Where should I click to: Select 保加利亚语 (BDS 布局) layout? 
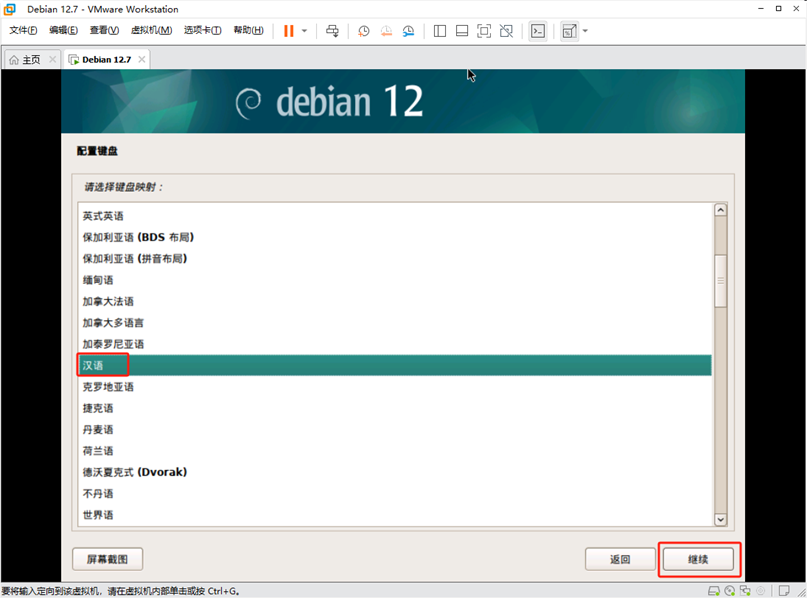tap(395, 237)
